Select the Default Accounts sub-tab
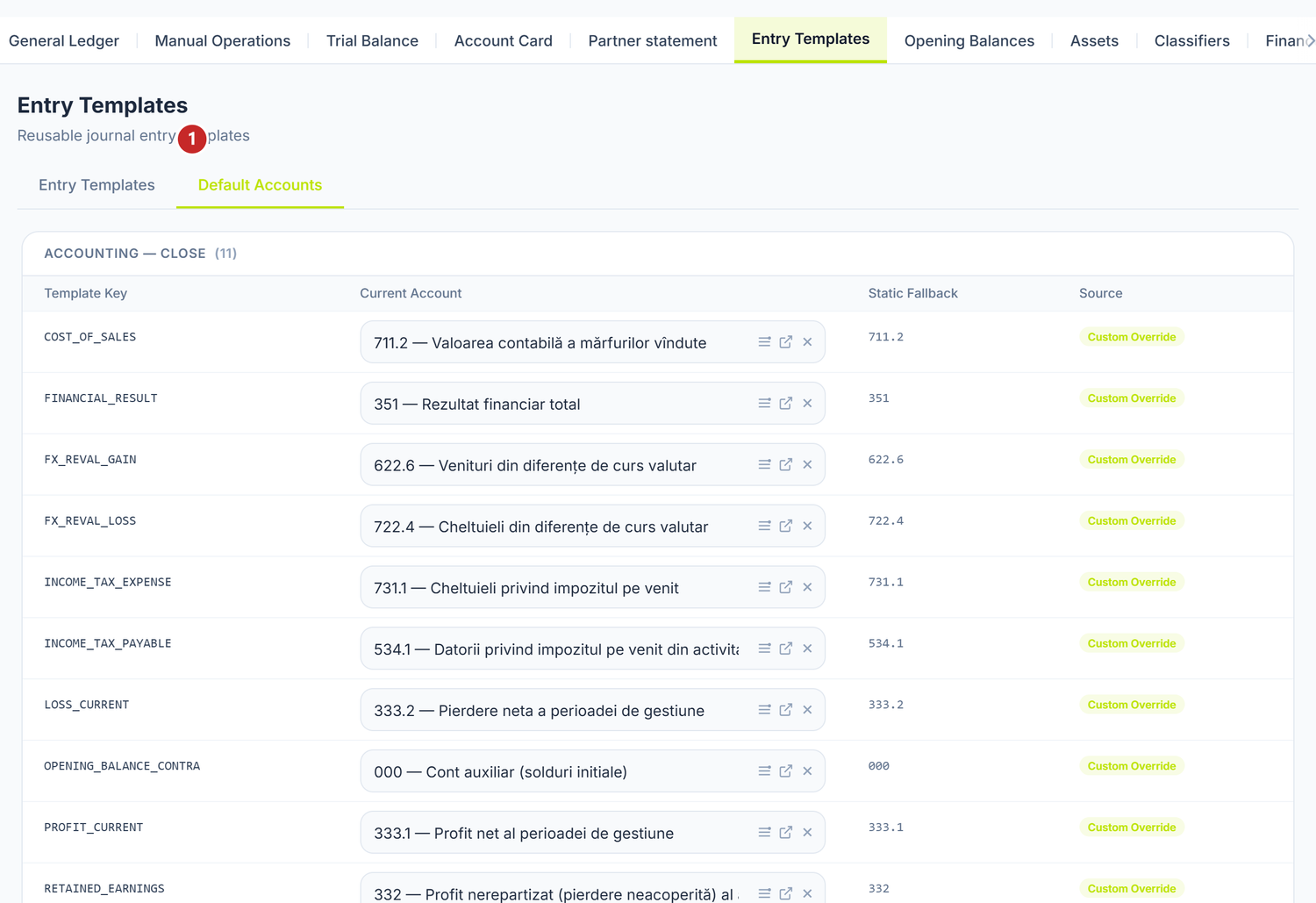 pos(260,185)
